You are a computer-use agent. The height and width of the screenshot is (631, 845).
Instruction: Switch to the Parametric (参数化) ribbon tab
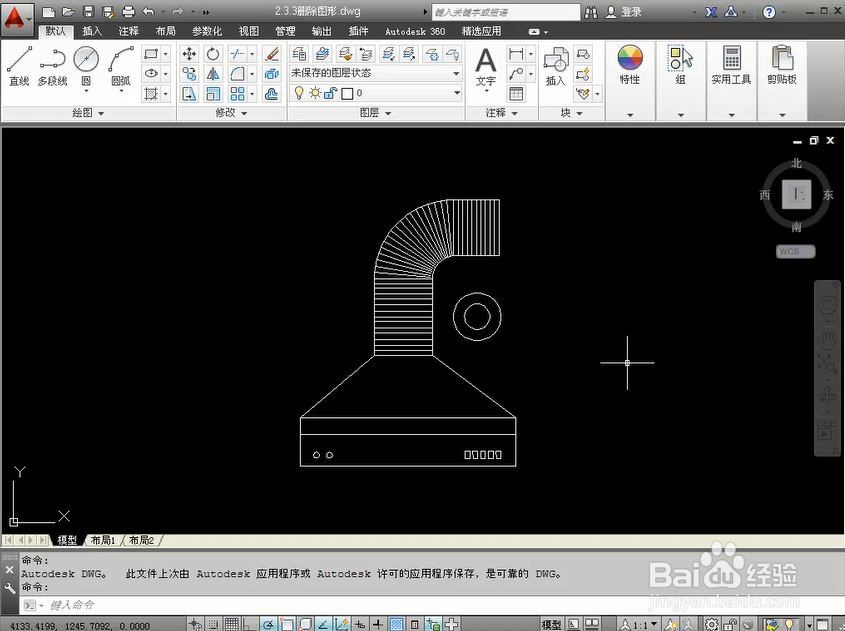coord(207,31)
